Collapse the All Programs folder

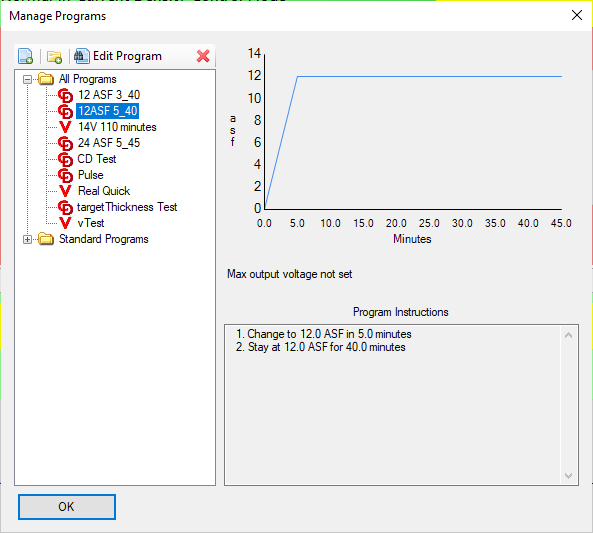[x=27, y=79]
